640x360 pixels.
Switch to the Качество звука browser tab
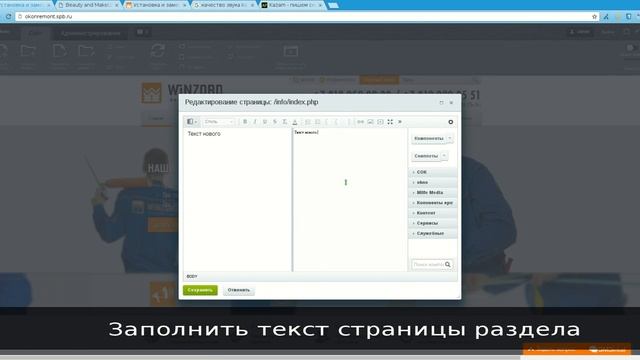coord(224,5)
